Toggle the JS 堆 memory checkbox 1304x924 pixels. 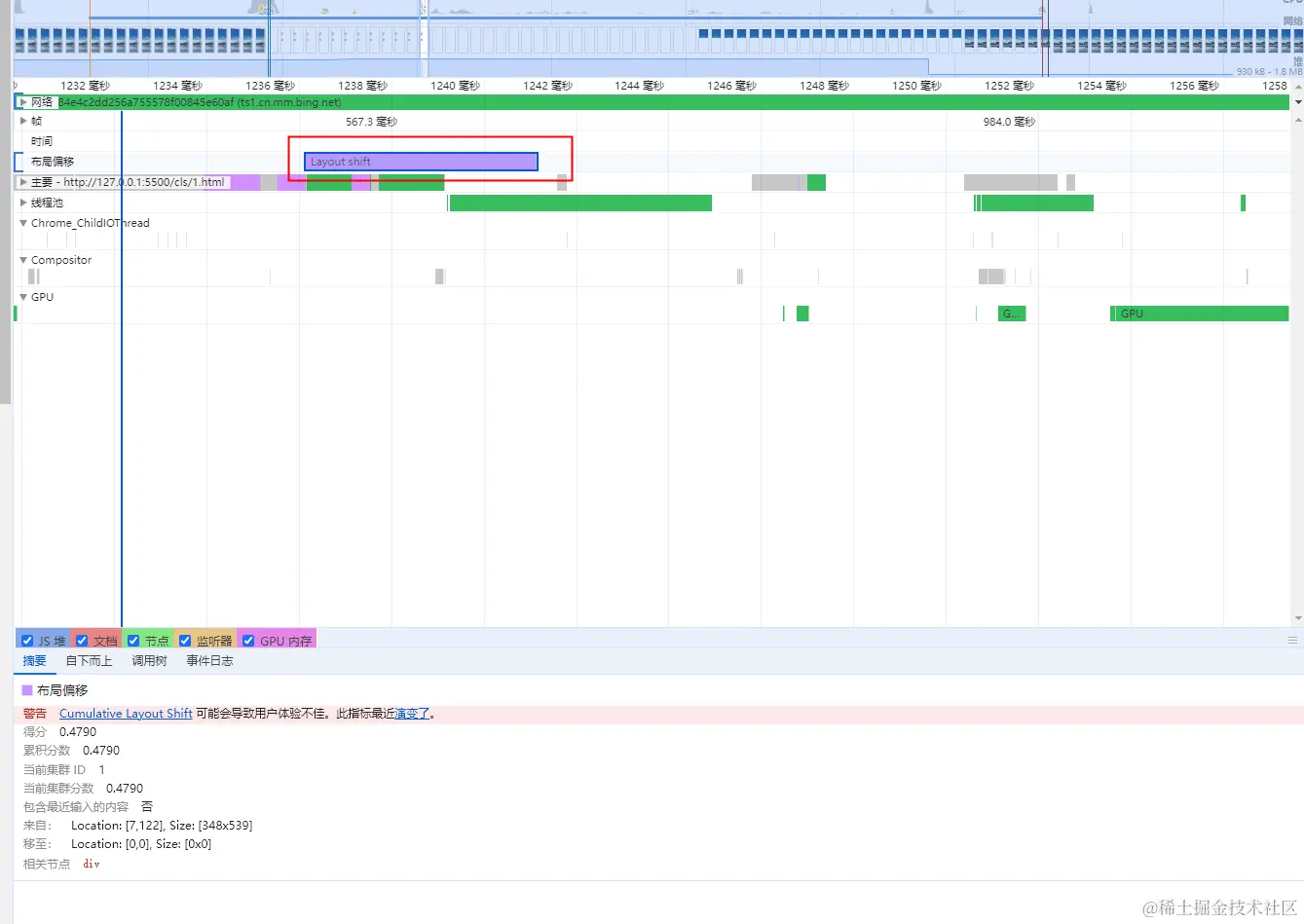27,641
